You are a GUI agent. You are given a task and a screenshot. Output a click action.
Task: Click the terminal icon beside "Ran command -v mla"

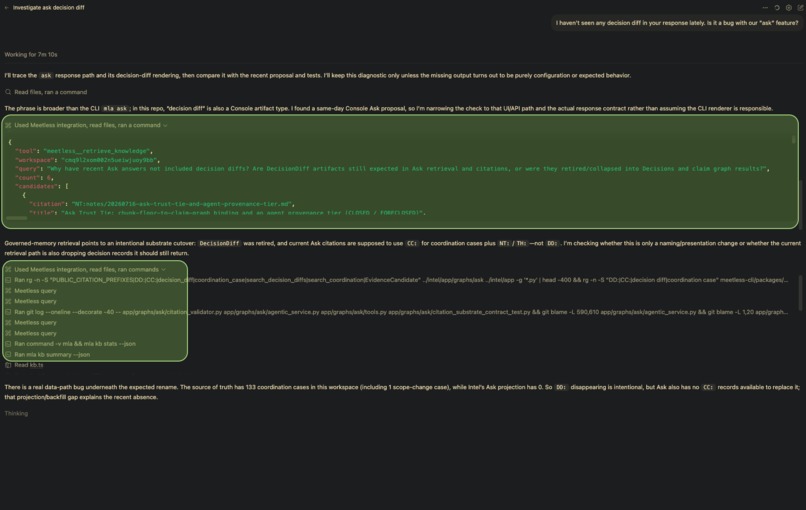(8, 344)
